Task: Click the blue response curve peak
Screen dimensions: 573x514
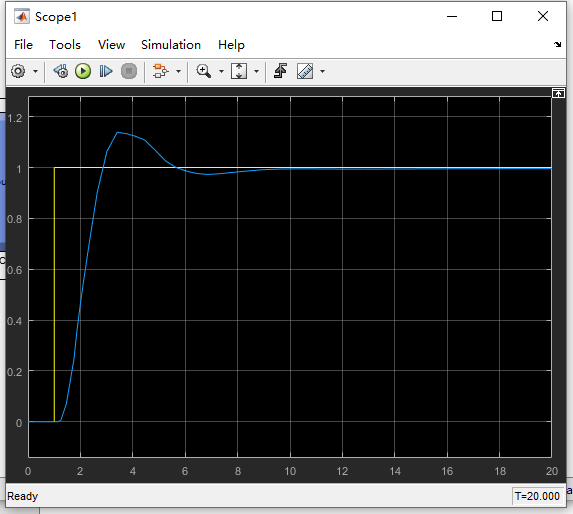Action: pos(118,132)
